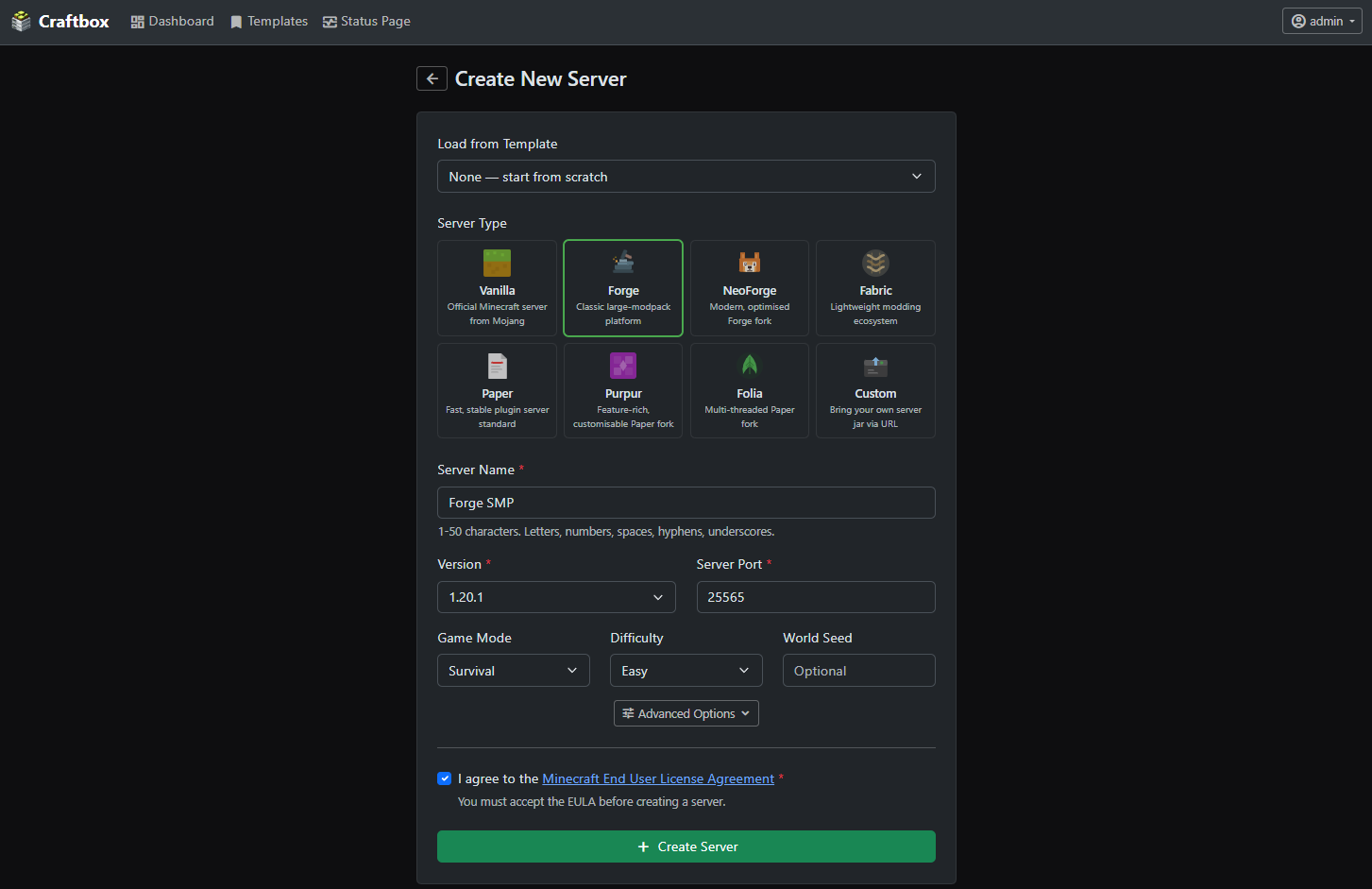Select the Vanilla server type card

coord(497,288)
